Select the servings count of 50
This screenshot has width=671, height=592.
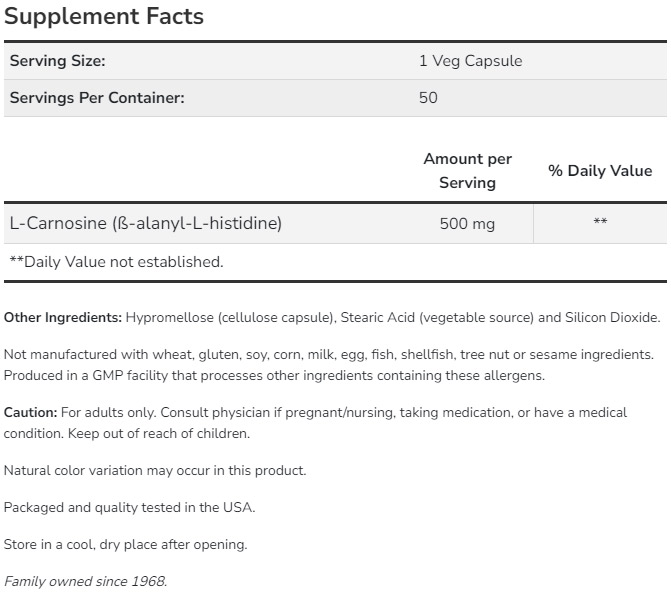pyautogui.click(x=428, y=98)
